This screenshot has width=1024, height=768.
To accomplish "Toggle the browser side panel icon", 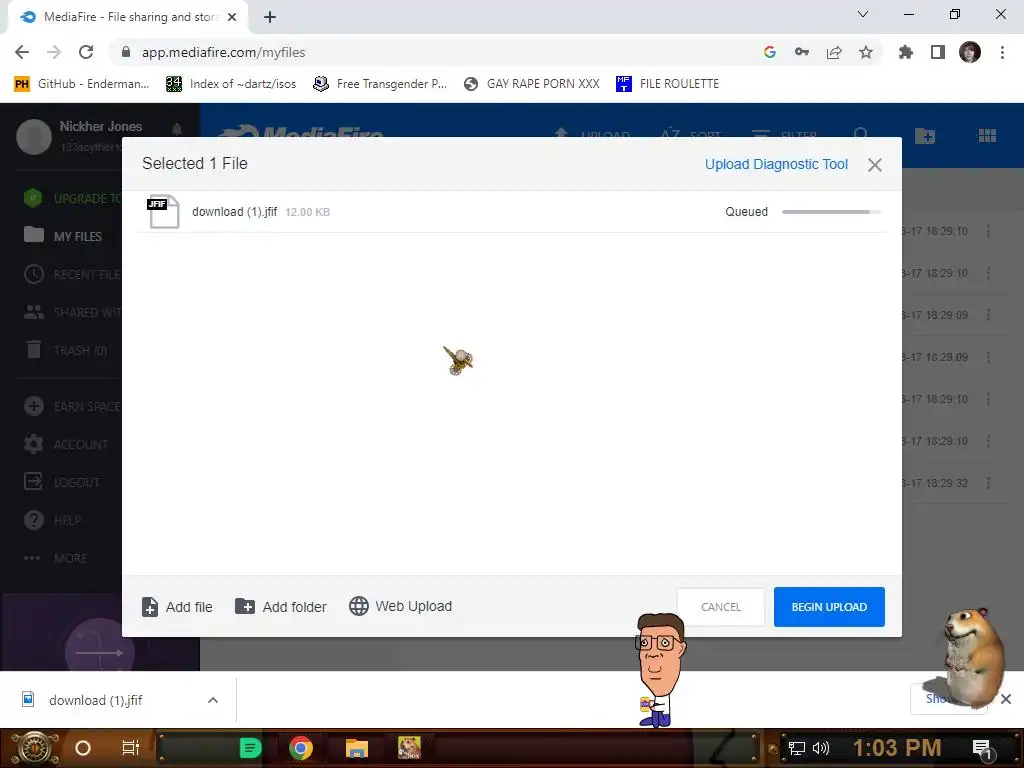I will (938, 52).
